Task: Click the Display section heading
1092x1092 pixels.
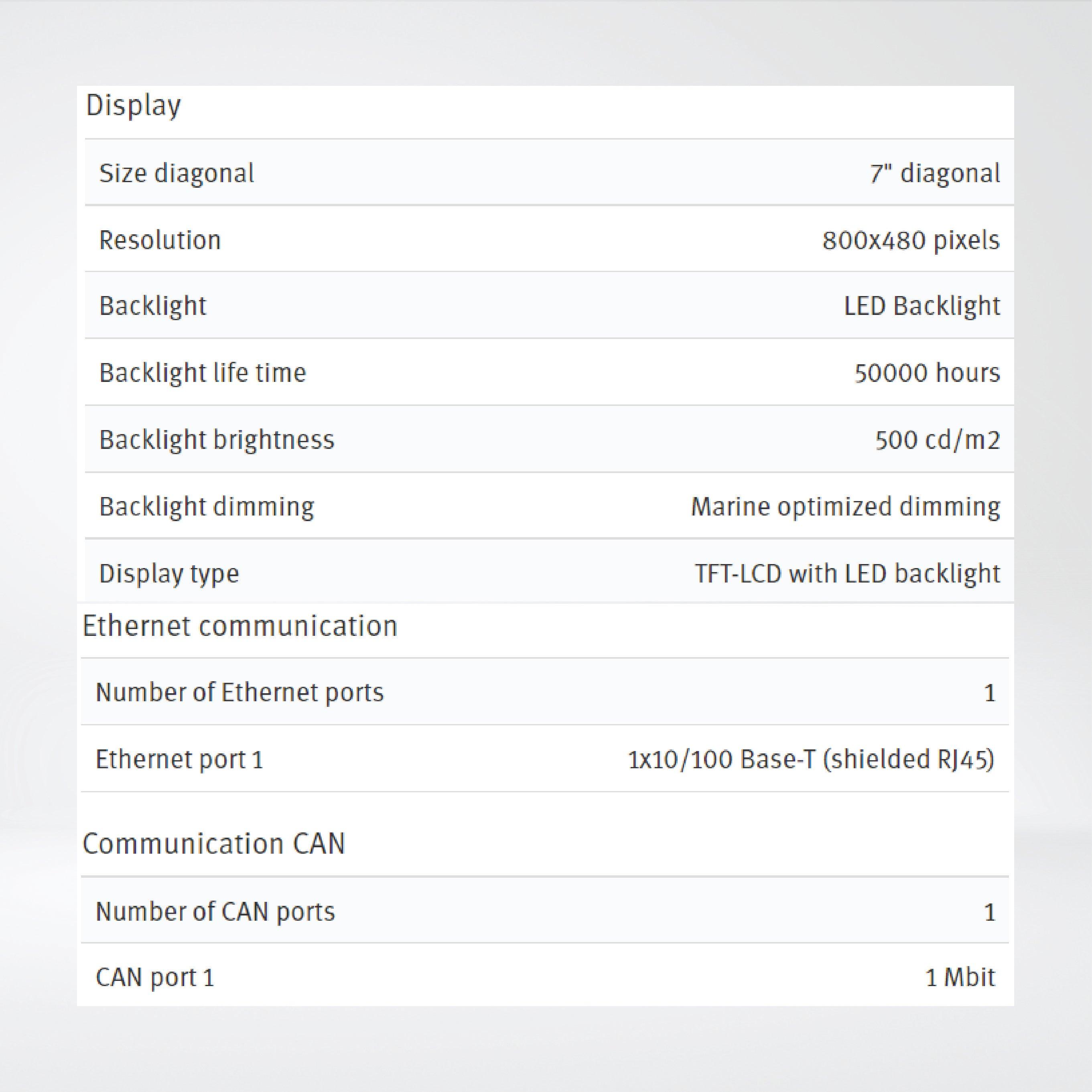Action: (134, 106)
